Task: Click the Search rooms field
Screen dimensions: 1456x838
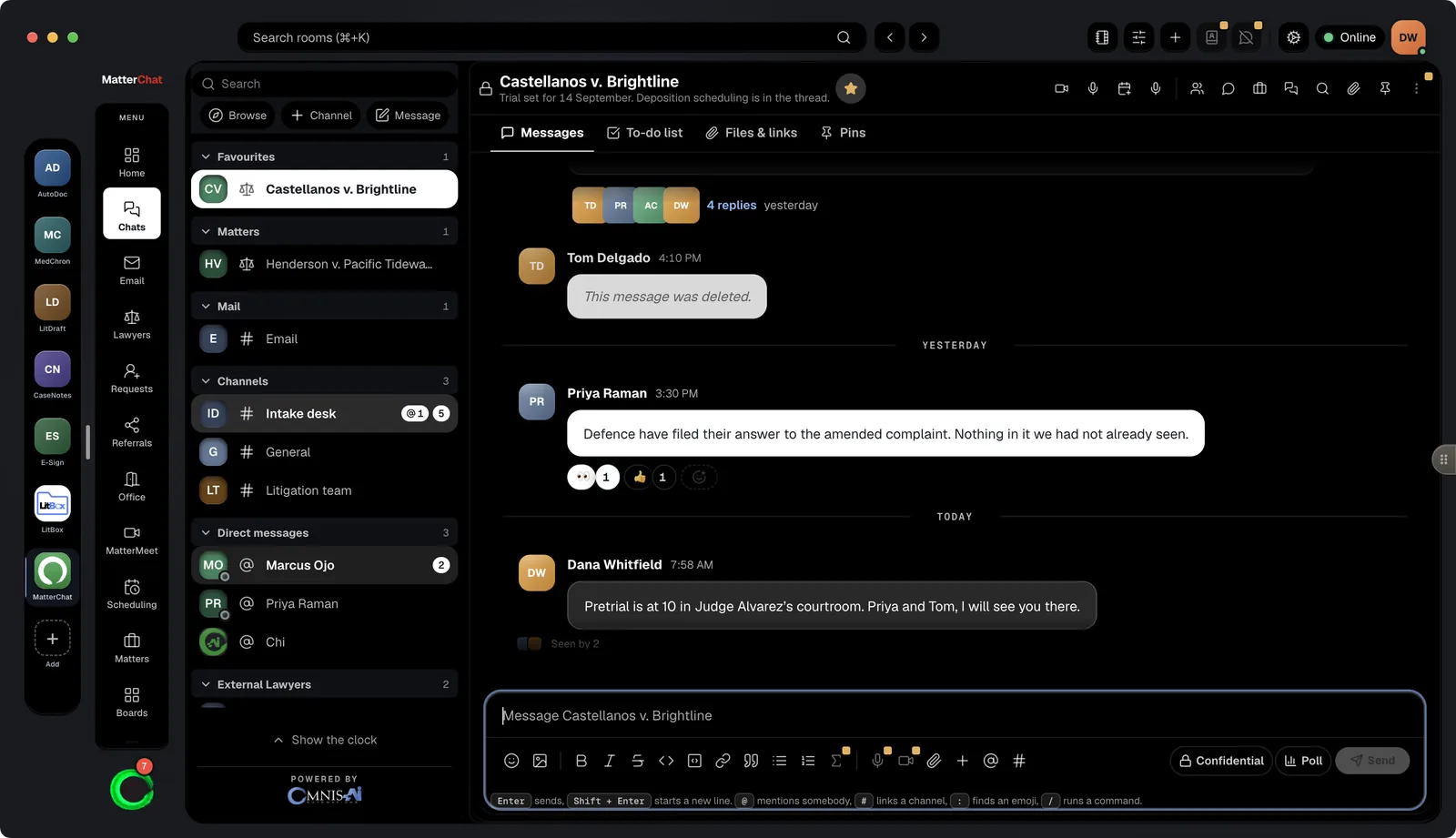Action: (x=551, y=37)
